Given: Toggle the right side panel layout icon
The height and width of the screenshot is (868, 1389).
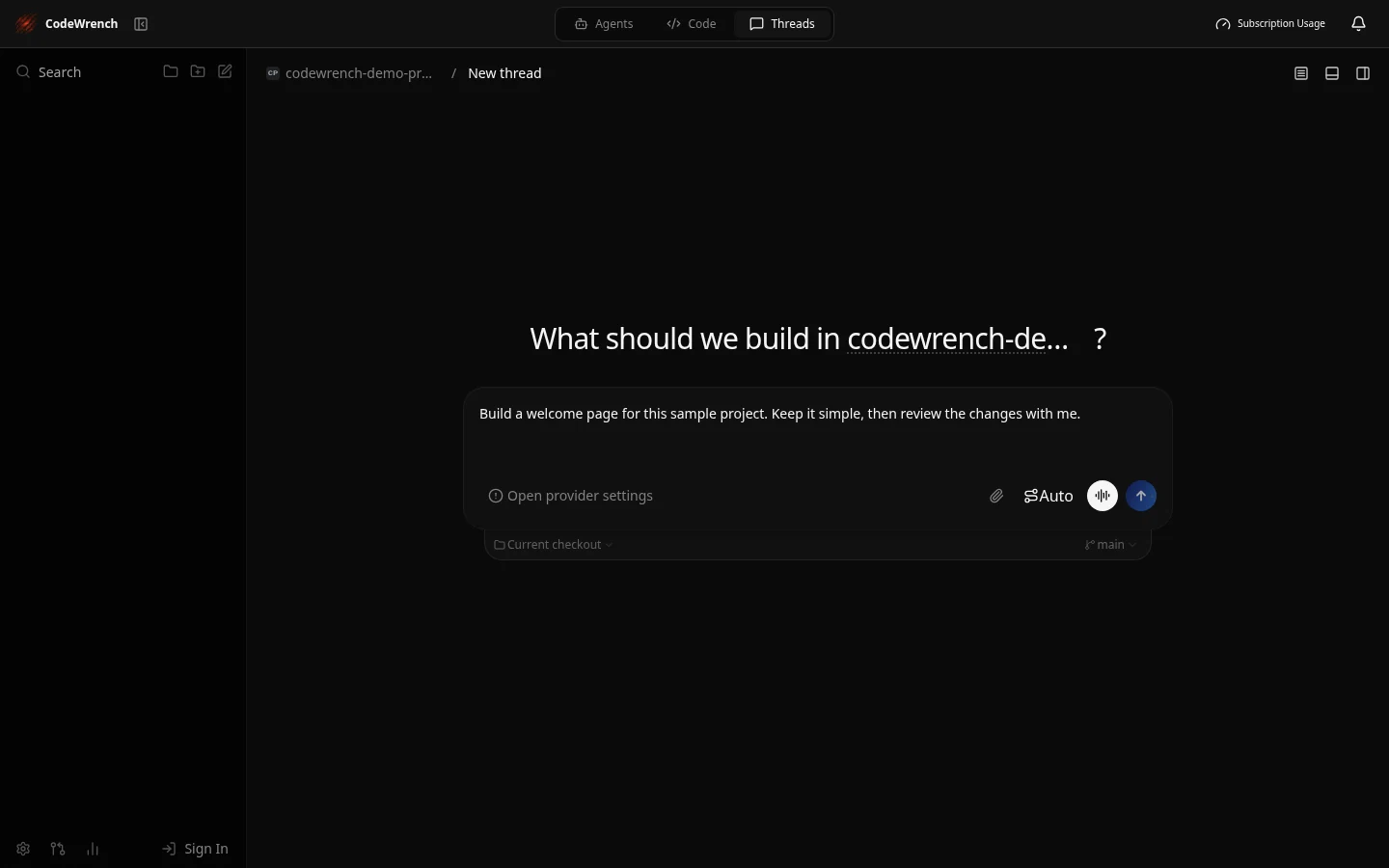Looking at the screenshot, I should pos(1363,73).
